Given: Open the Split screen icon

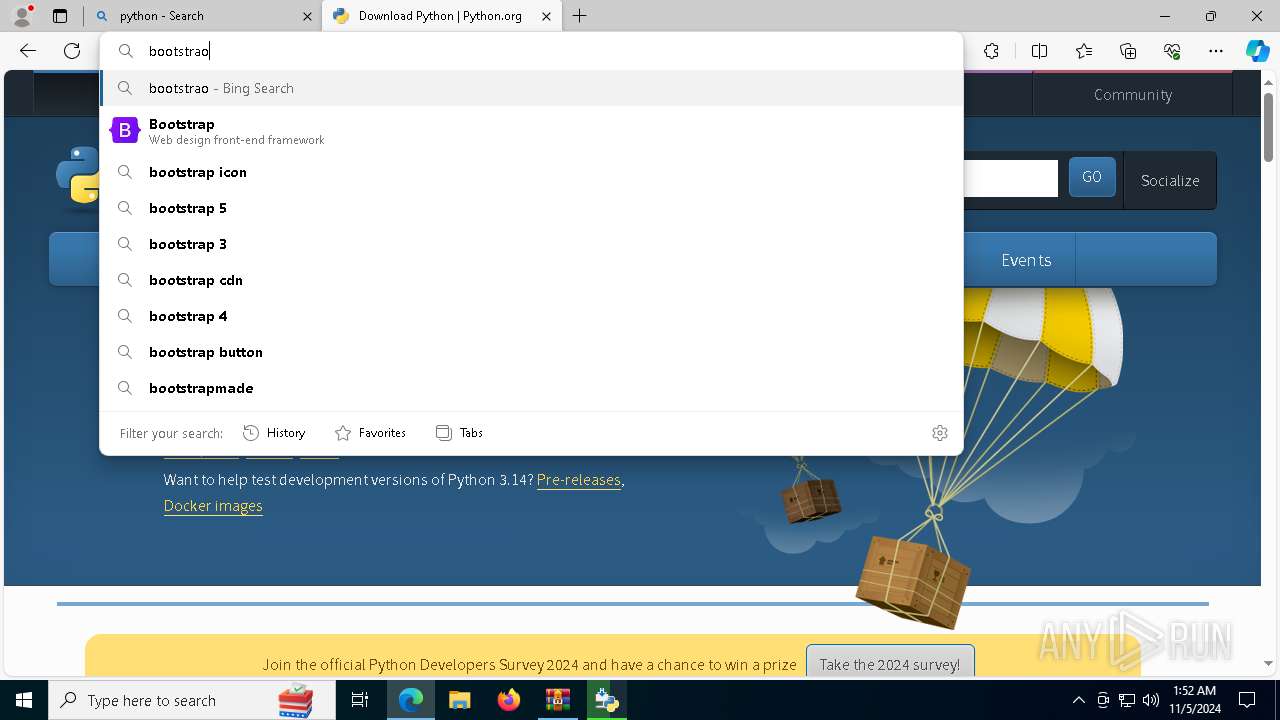Looking at the screenshot, I should click(x=1039, y=51).
